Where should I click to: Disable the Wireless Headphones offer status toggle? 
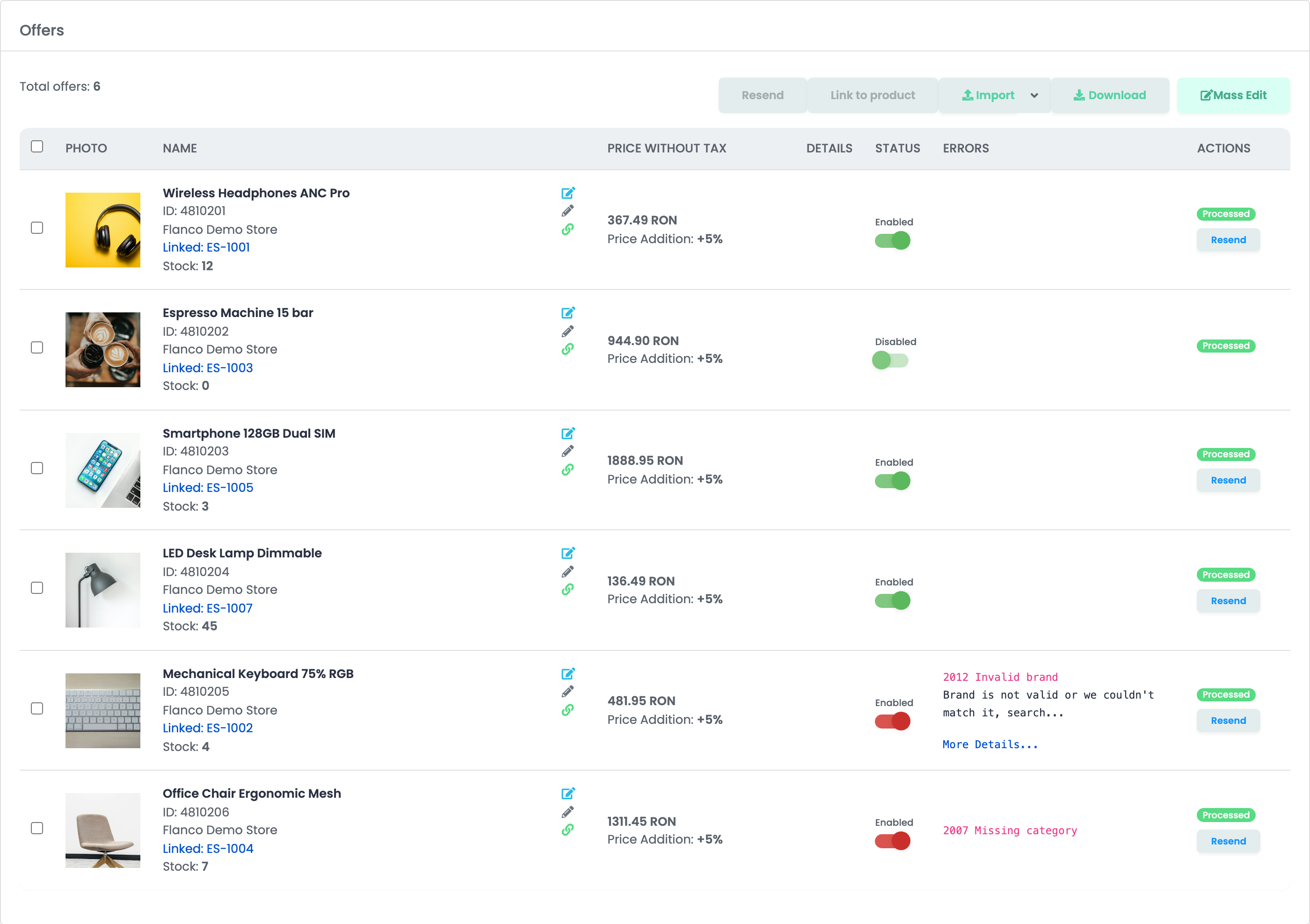tap(892, 241)
